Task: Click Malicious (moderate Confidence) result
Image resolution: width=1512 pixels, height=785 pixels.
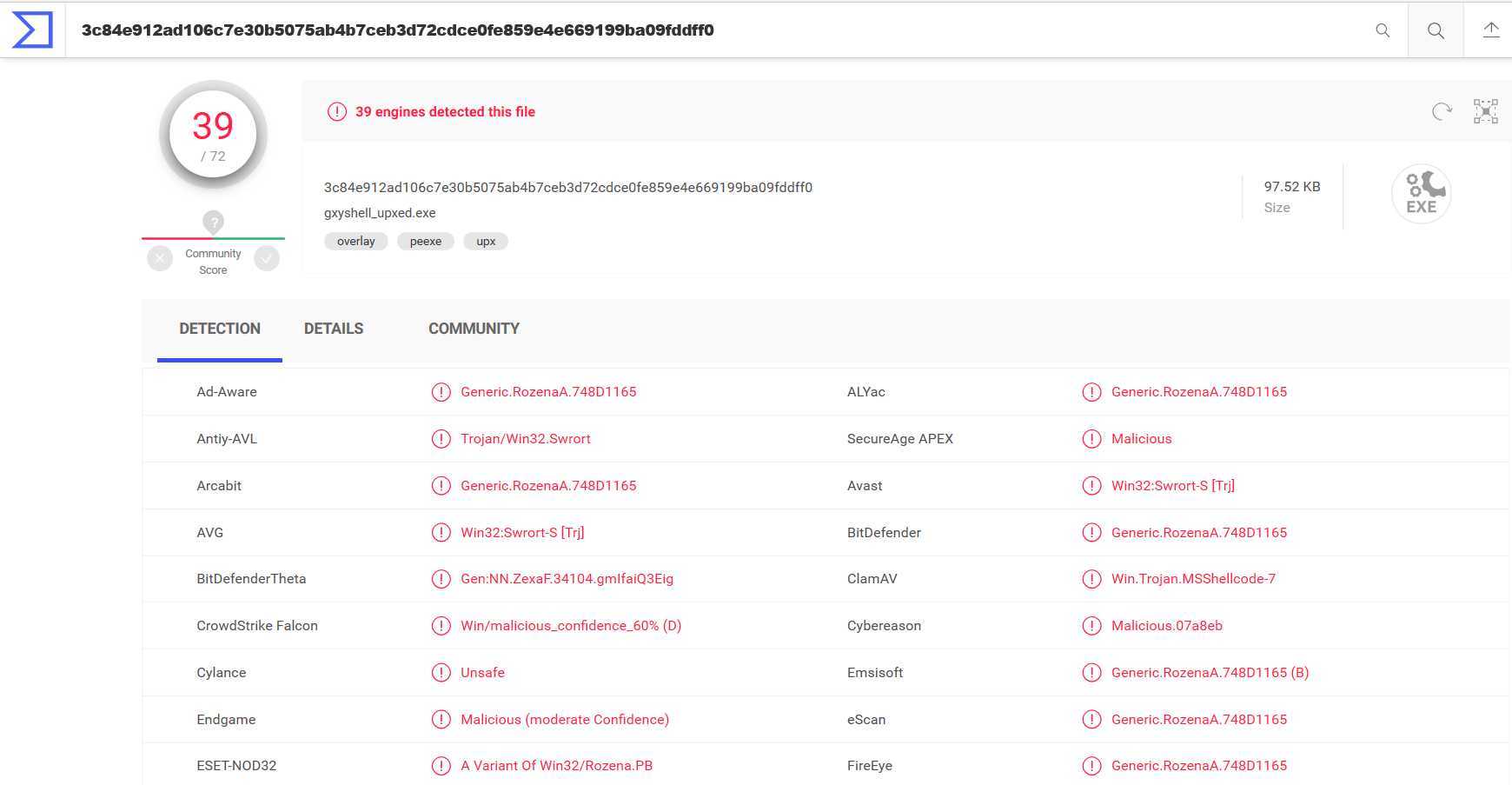Action: coord(565,720)
